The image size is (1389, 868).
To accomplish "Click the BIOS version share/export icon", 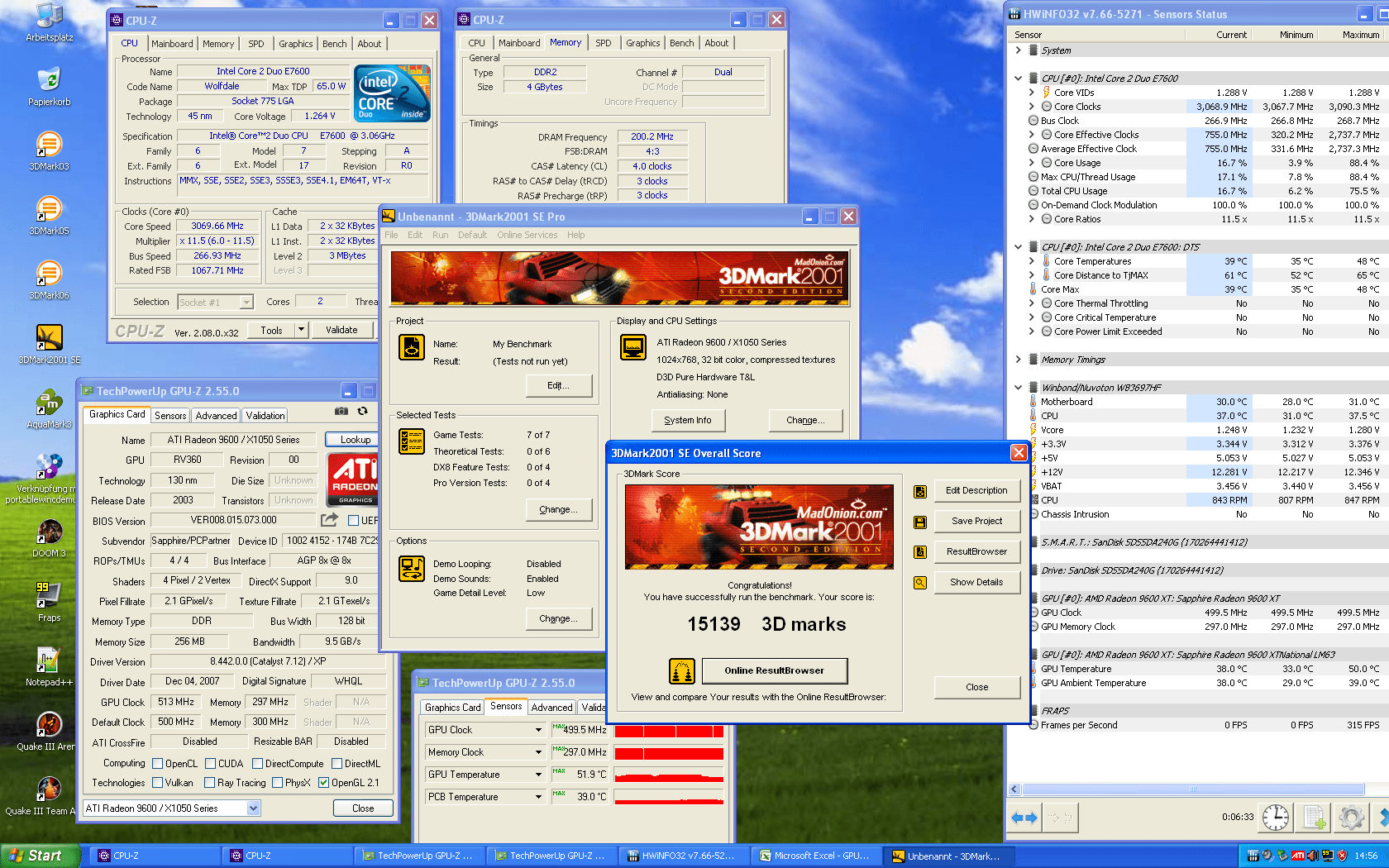I will pyautogui.click(x=329, y=520).
